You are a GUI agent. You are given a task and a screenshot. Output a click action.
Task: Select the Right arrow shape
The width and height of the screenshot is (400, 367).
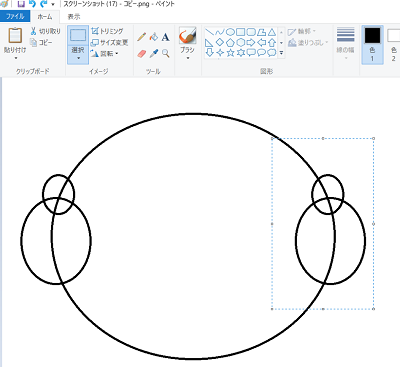[251, 42]
